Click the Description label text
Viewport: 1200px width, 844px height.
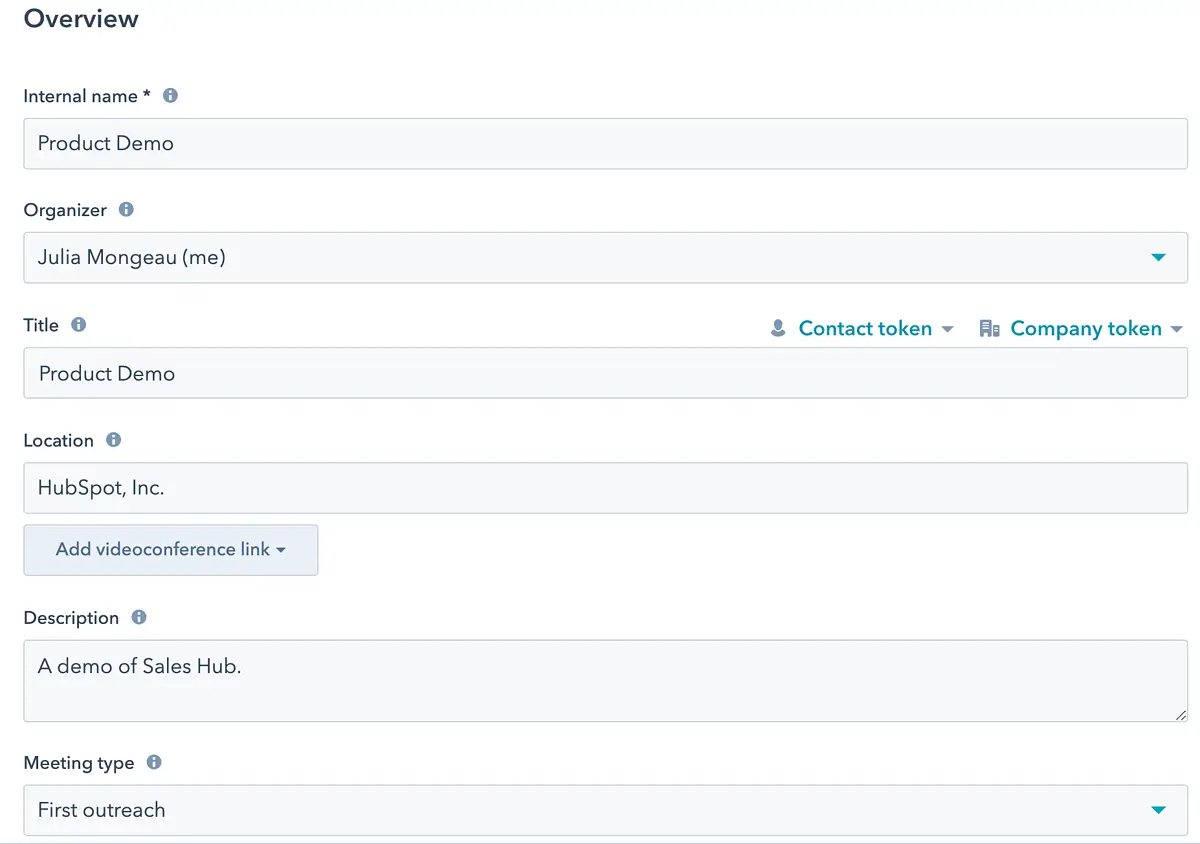(x=71, y=618)
